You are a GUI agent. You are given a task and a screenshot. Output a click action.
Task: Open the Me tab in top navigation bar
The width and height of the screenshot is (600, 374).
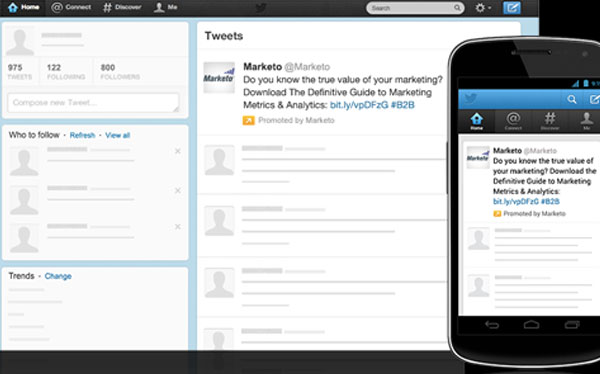[165, 7]
